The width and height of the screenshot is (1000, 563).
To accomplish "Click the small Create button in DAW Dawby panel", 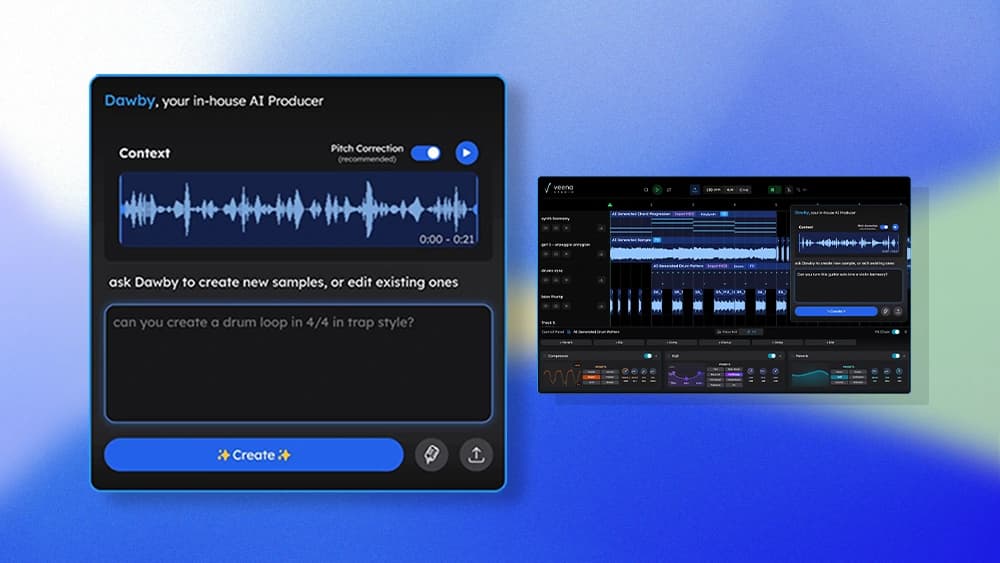I will [836, 311].
